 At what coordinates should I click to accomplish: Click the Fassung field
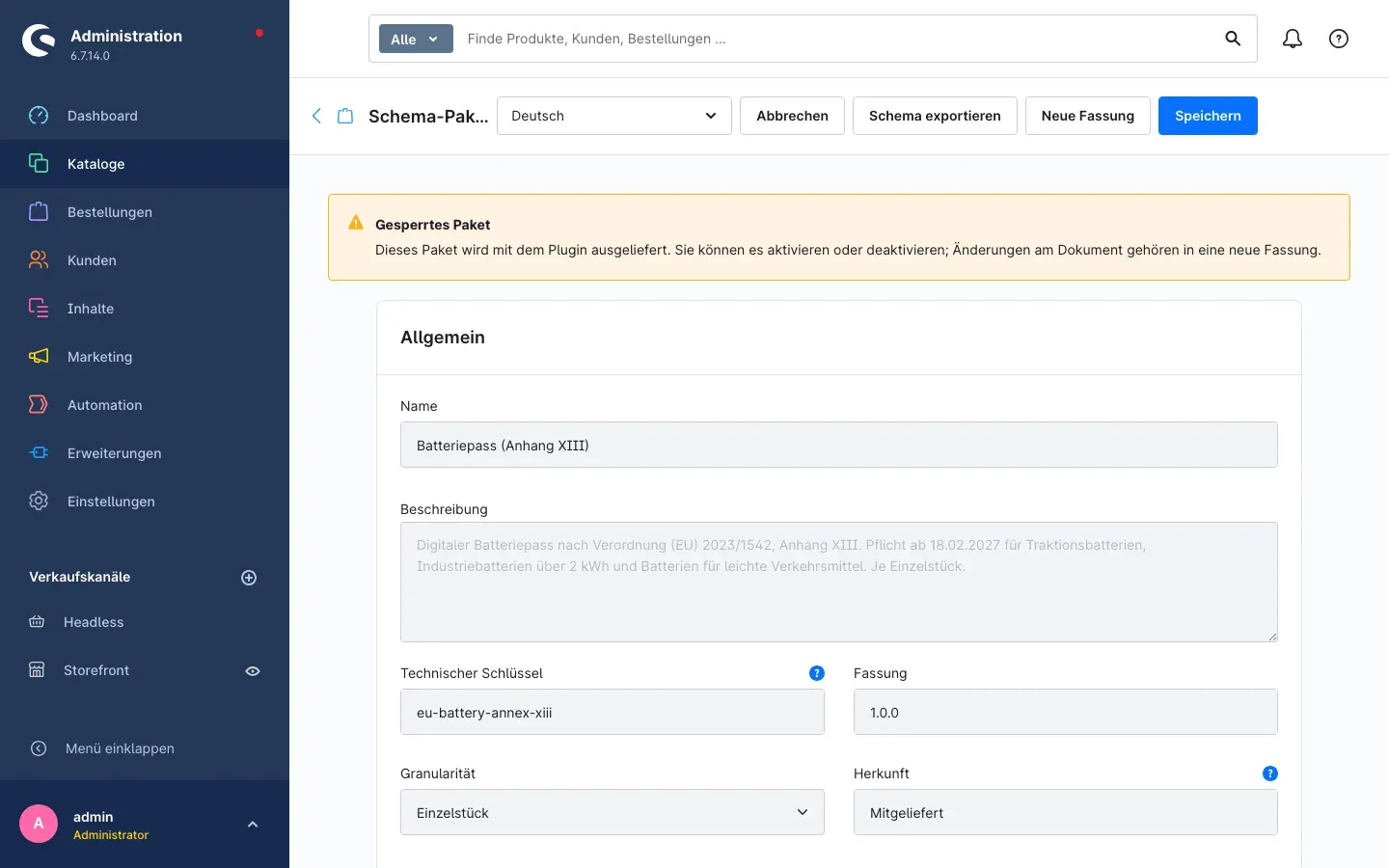[1066, 712]
